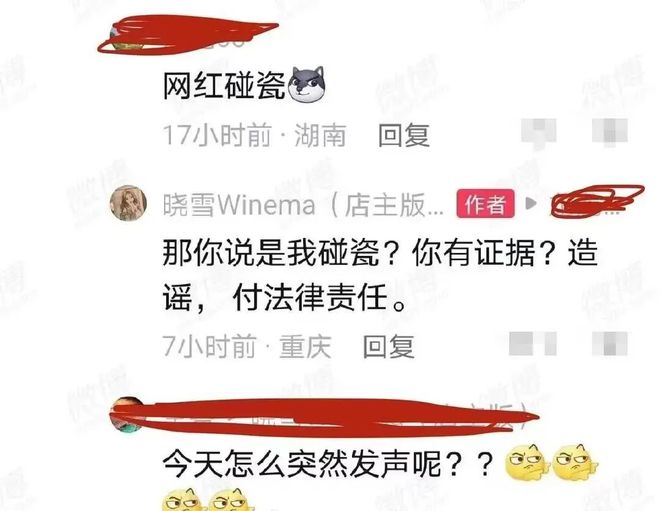Click blurred comment icon on Hunan comment
This screenshot has height=511, width=660.
[x=610, y=132]
